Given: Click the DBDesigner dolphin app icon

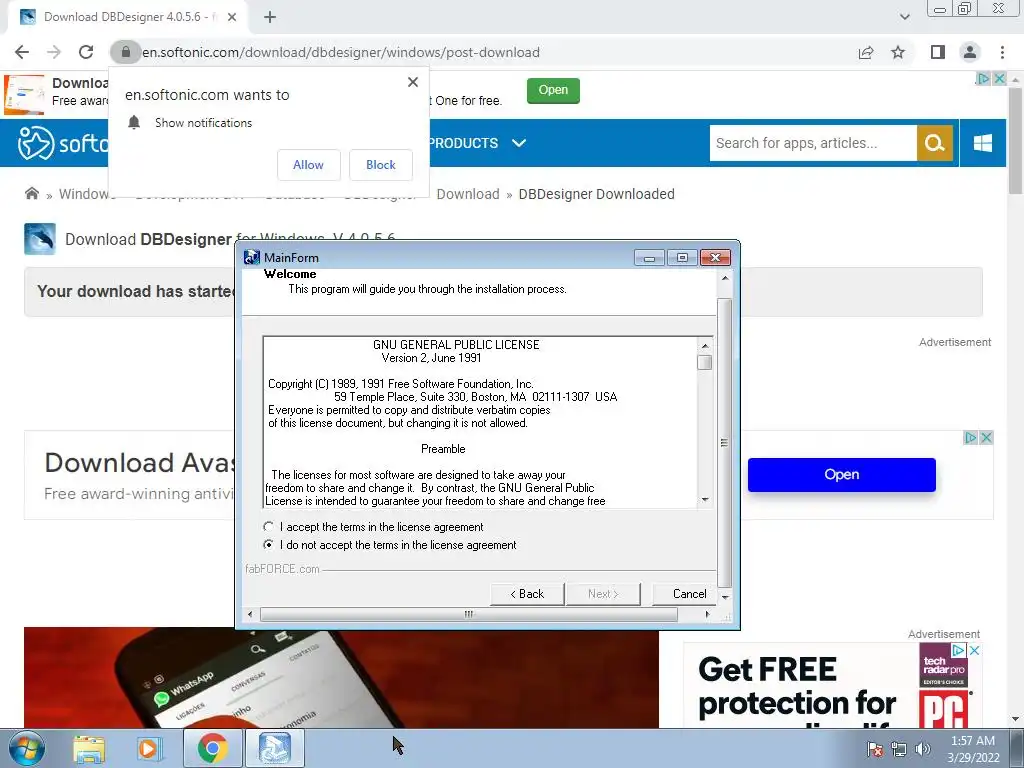Looking at the screenshot, I should point(40,239).
